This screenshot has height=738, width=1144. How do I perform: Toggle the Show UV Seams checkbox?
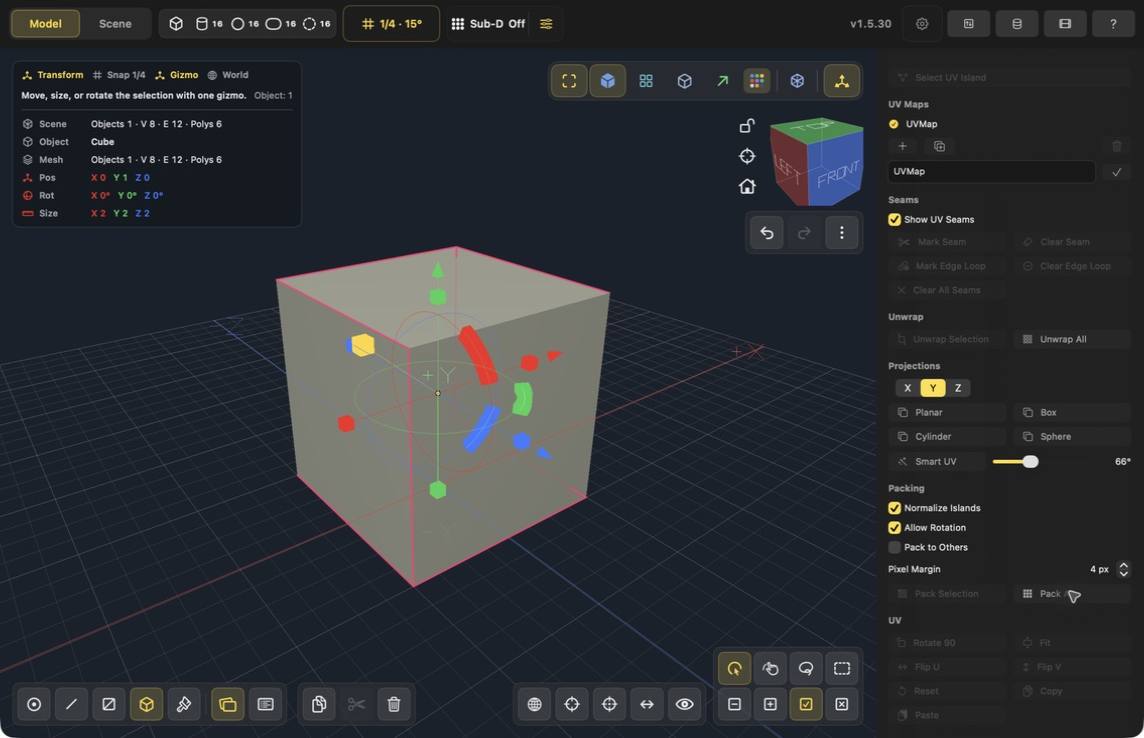(x=894, y=220)
